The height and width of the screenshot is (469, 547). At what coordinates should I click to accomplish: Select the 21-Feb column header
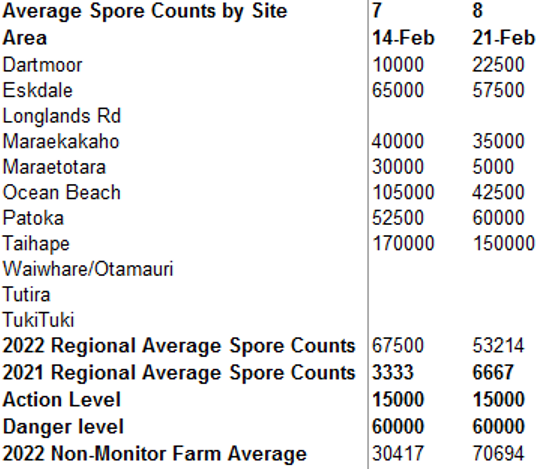[x=503, y=38]
